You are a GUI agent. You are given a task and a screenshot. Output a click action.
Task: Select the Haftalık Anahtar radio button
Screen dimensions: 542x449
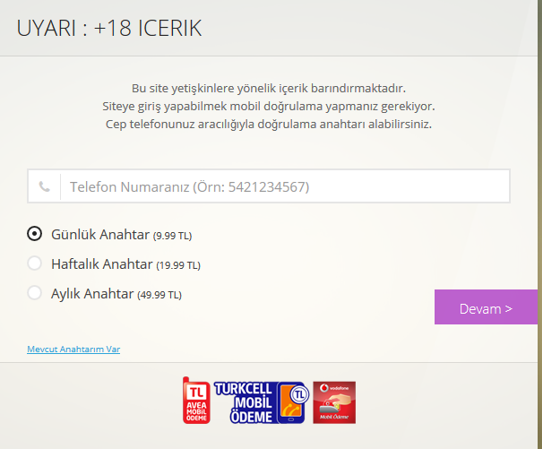(x=35, y=263)
